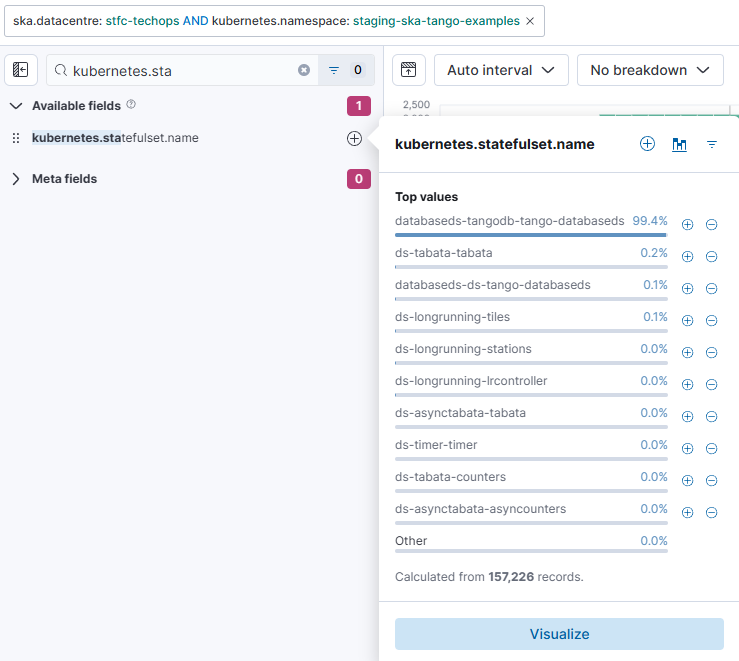Click the 'ds-timer-timer' value text
739x661 pixels.
point(436,445)
